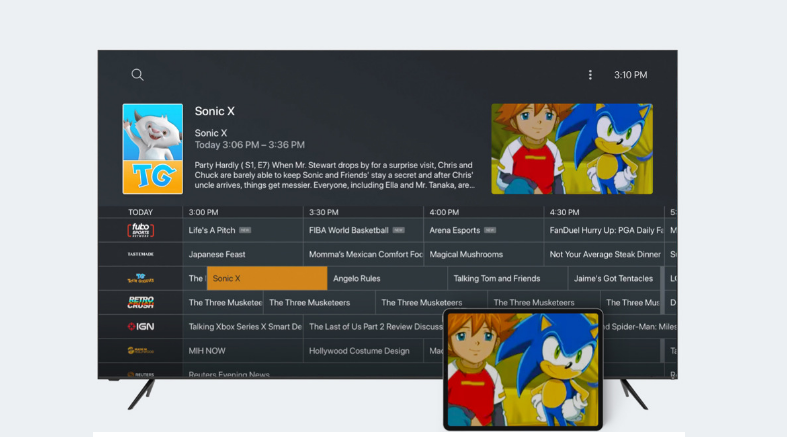Click the TG Sonic X show poster

(x=152, y=149)
